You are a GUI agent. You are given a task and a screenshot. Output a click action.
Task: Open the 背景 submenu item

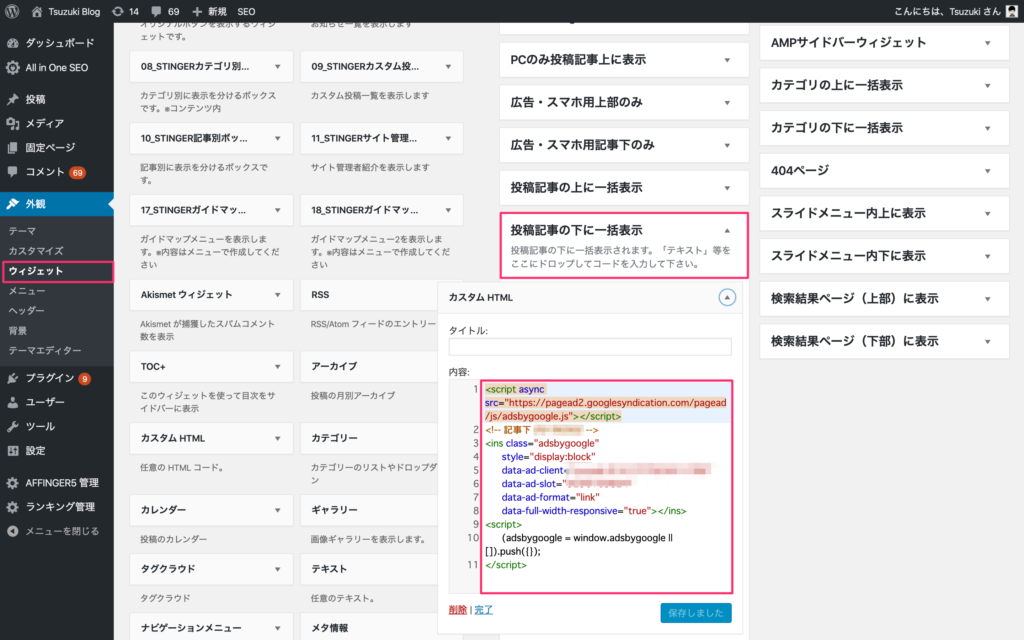(18, 331)
